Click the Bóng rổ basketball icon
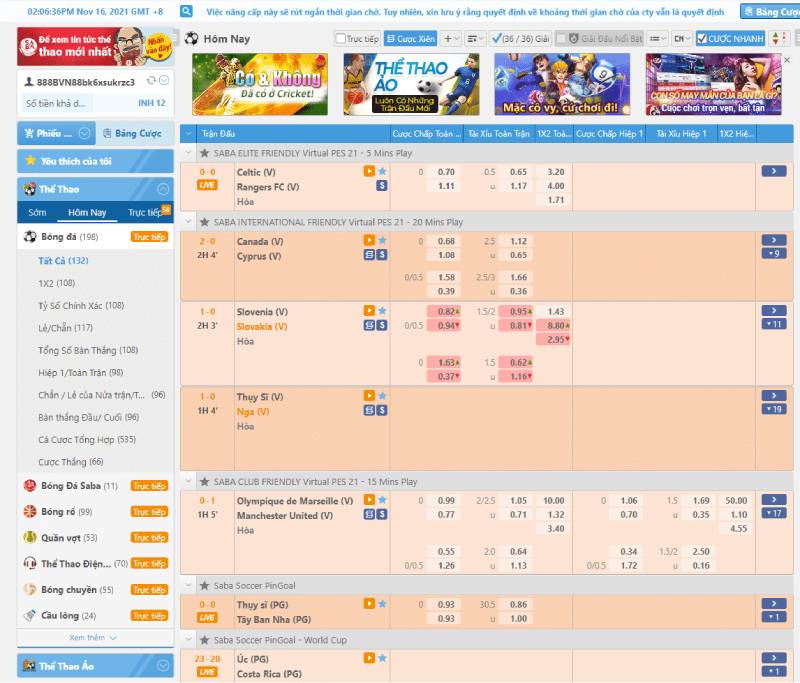Screen dimensions: 800x683 point(31,511)
